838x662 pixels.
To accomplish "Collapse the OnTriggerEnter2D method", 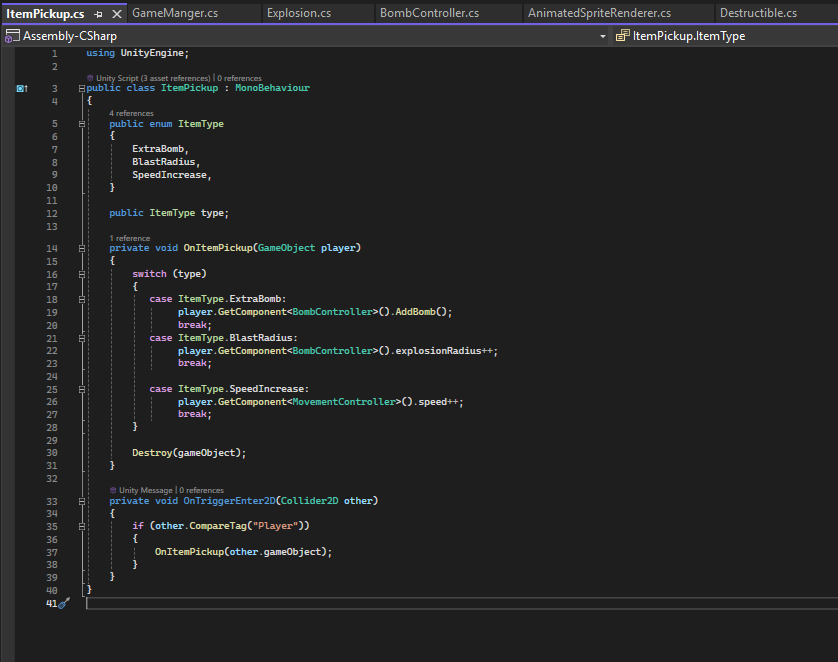I will [x=81, y=501].
